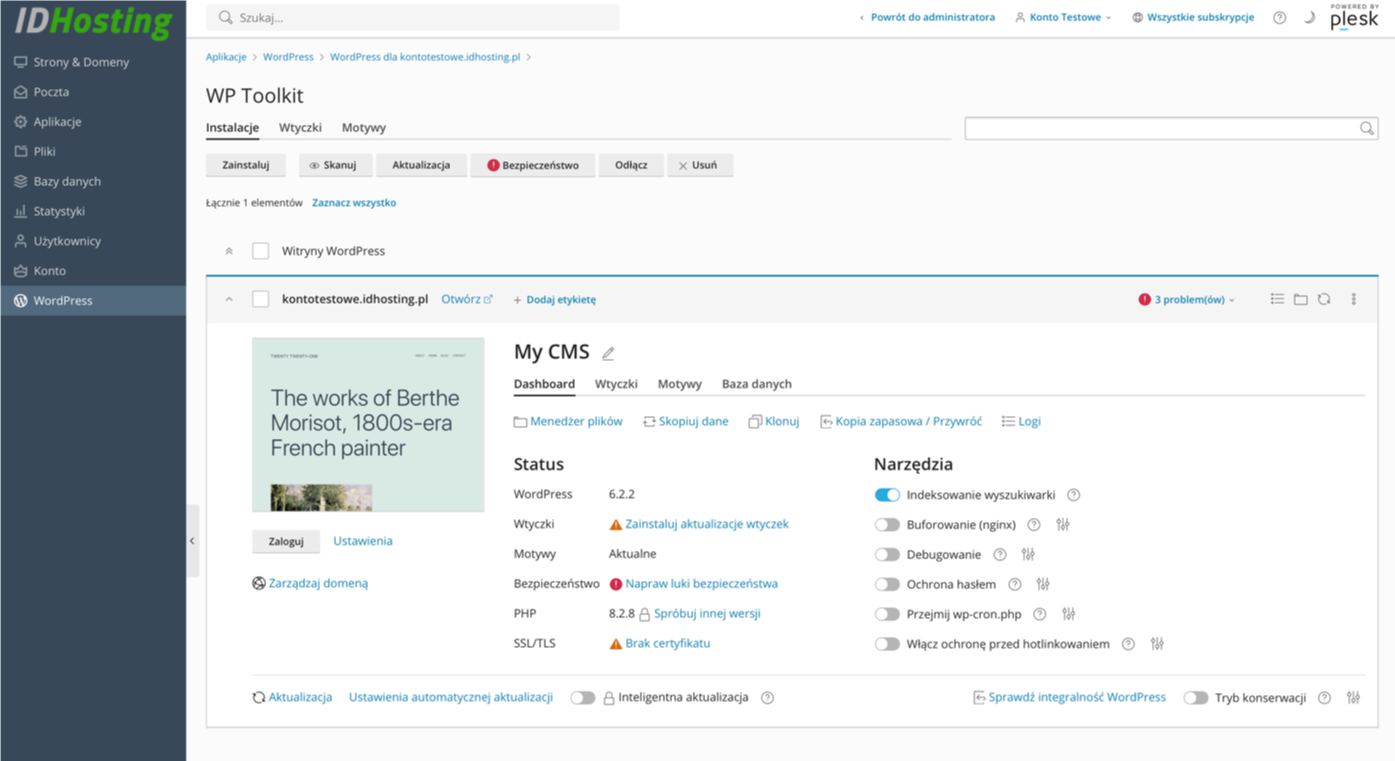Enable Debugowanie switch
Viewport: 1395px width, 761px height.
[x=887, y=554]
